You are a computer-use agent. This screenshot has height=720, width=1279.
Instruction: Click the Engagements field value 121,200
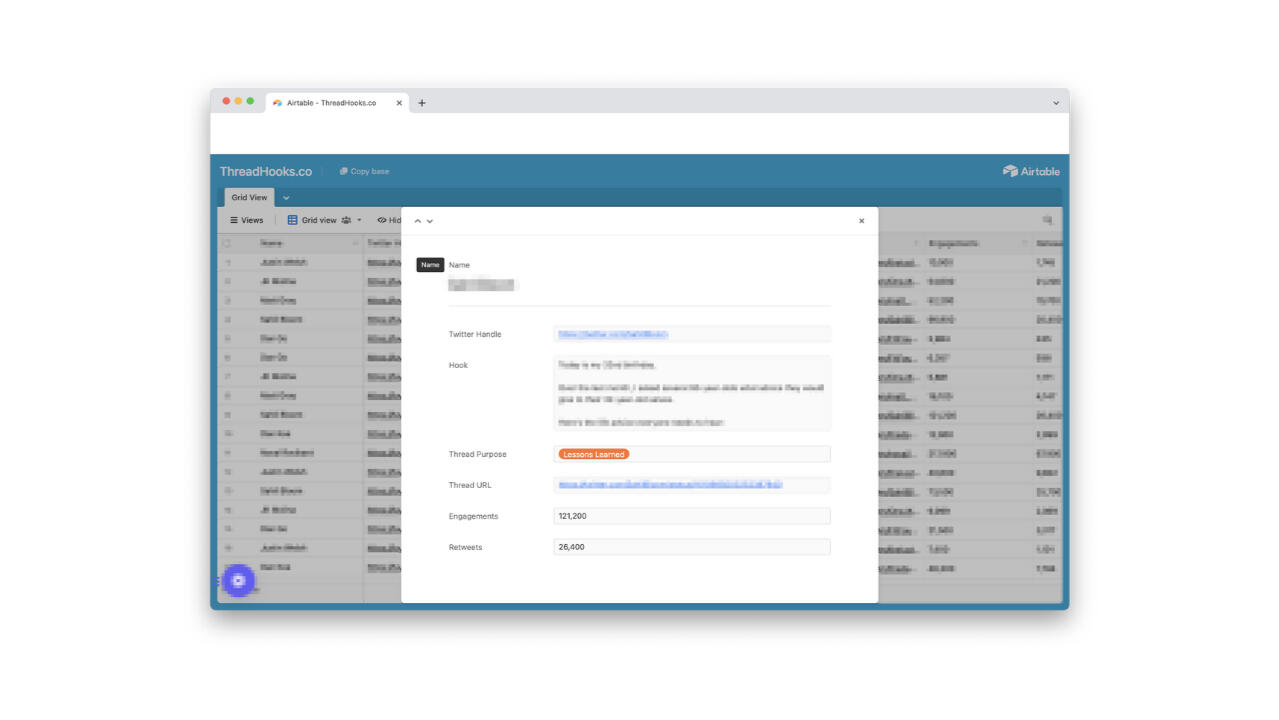coord(691,516)
